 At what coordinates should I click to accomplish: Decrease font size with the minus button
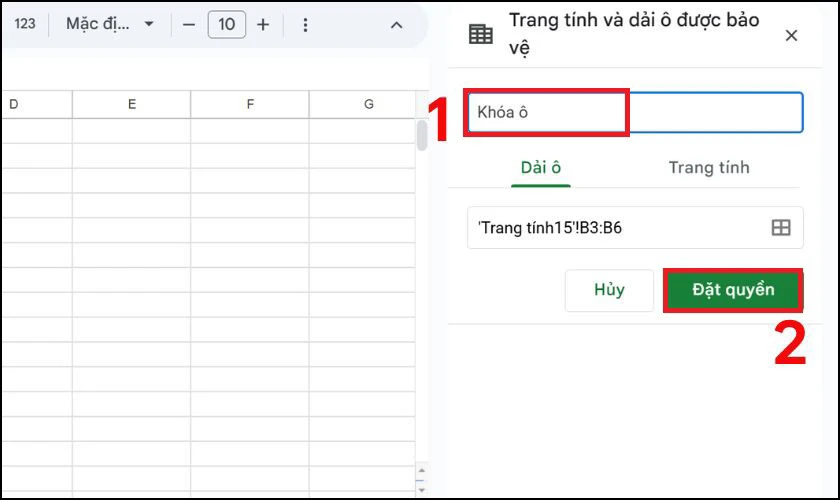tap(189, 25)
